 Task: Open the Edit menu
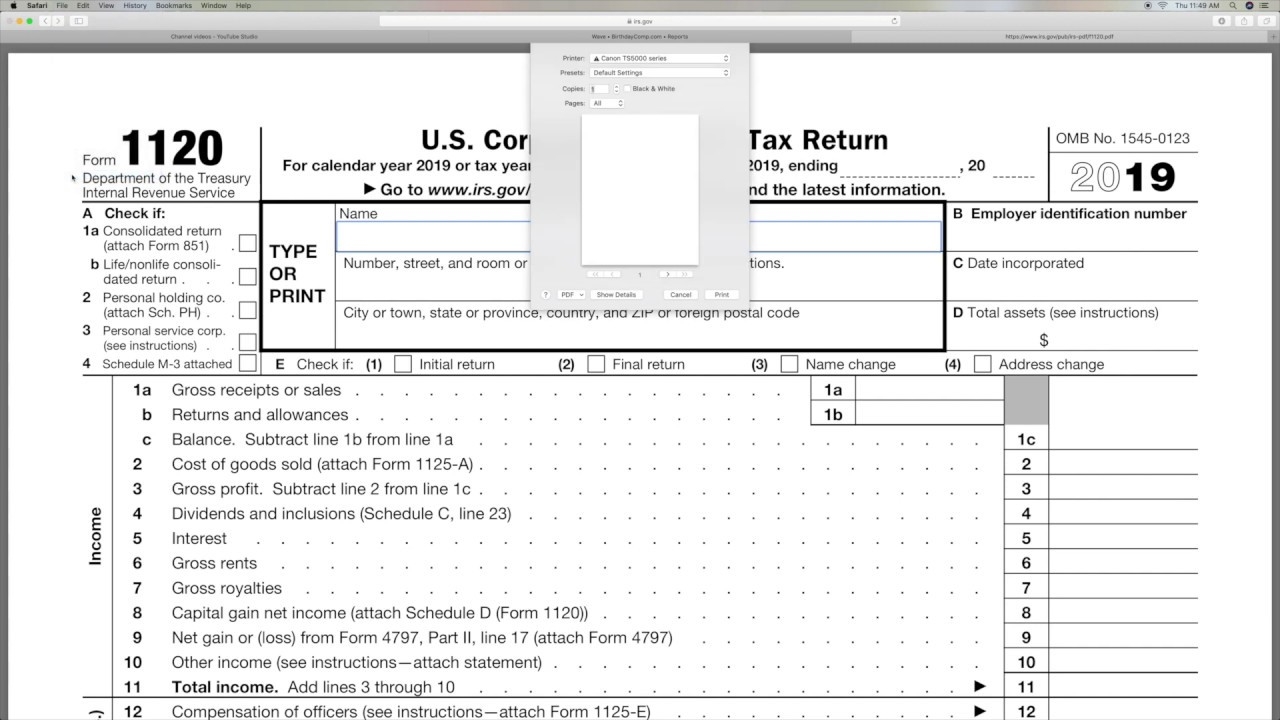click(83, 6)
